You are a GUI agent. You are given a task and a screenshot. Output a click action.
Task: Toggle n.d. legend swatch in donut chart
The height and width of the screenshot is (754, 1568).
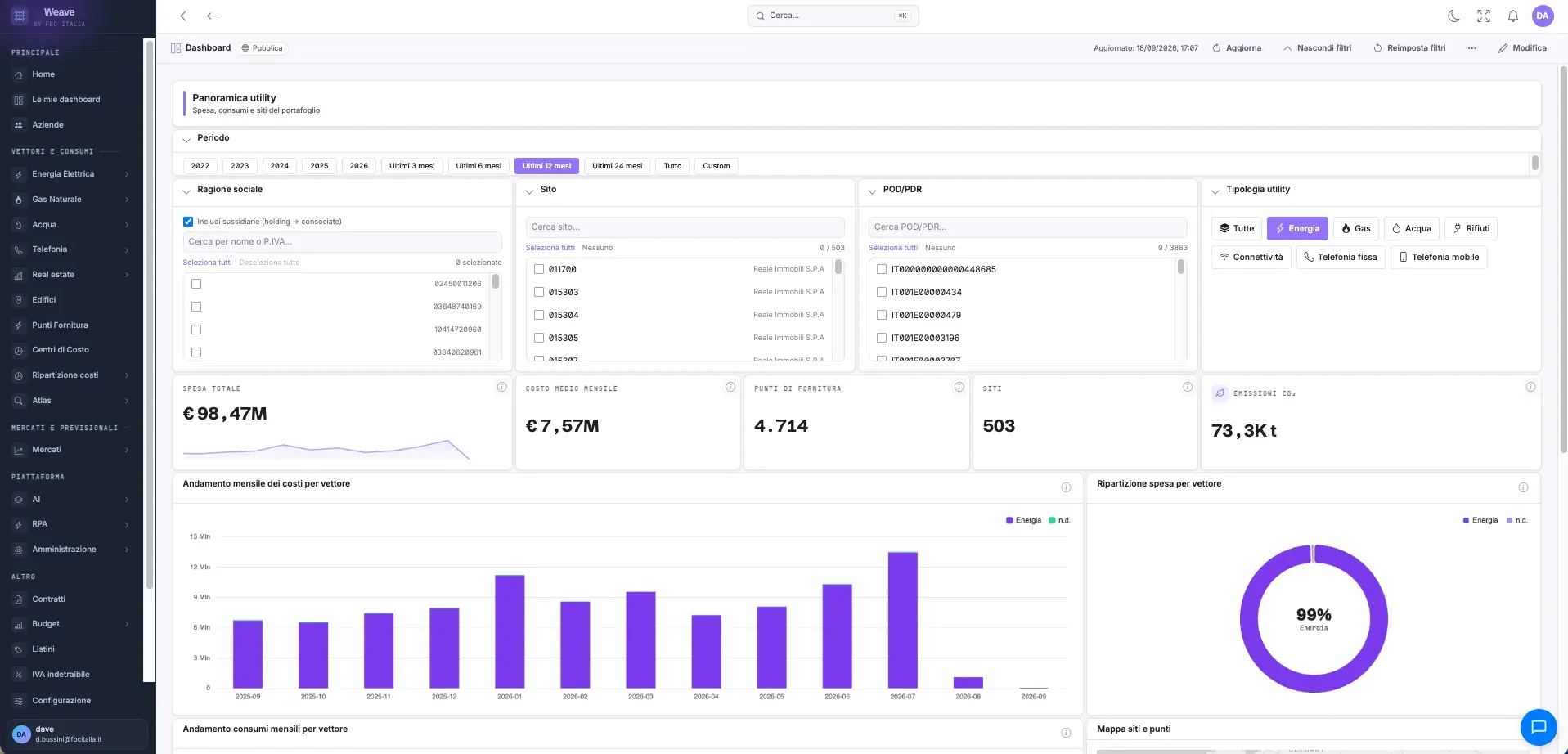point(1509,520)
